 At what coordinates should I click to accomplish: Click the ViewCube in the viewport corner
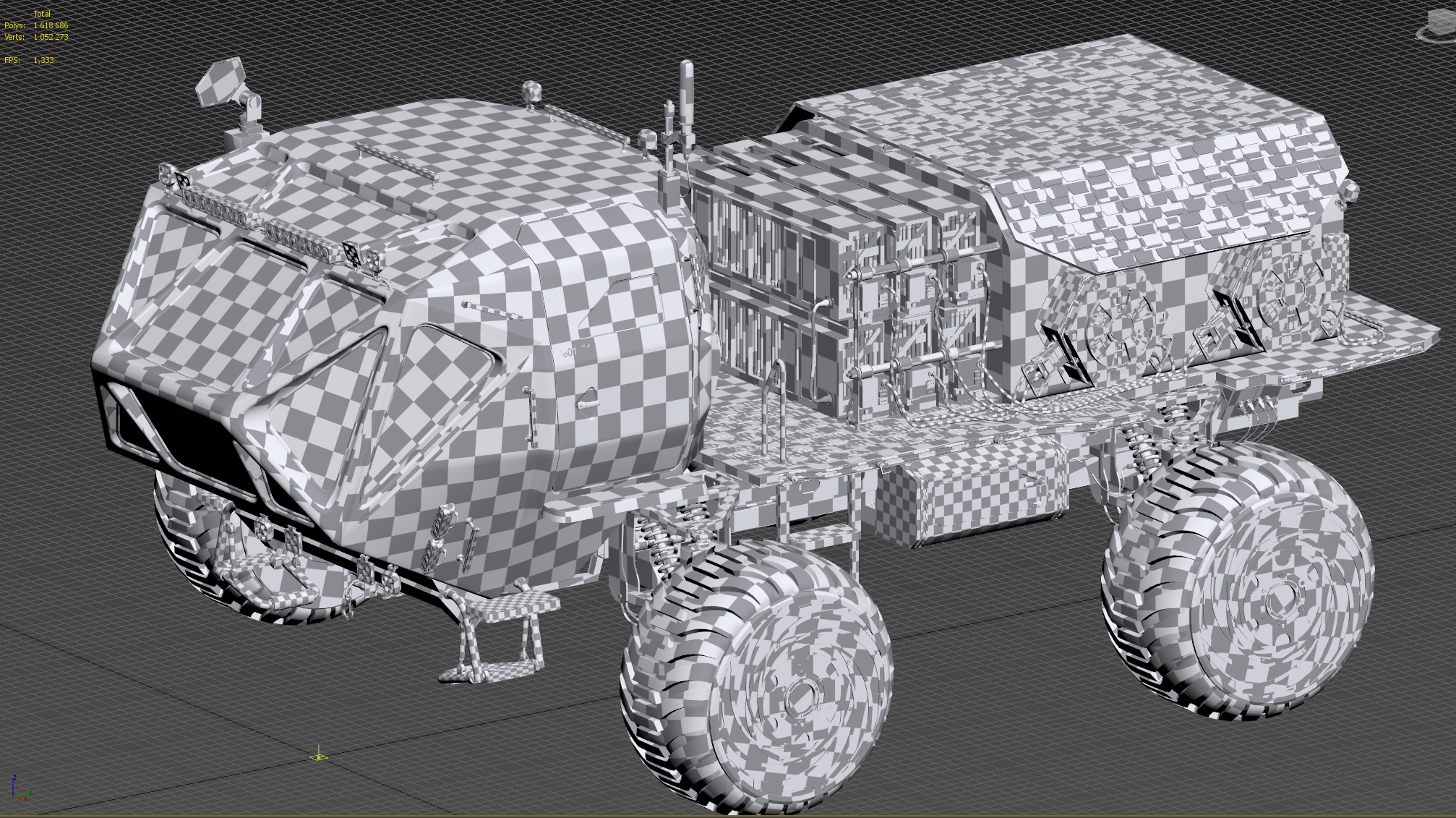click(x=1443, y=20)
